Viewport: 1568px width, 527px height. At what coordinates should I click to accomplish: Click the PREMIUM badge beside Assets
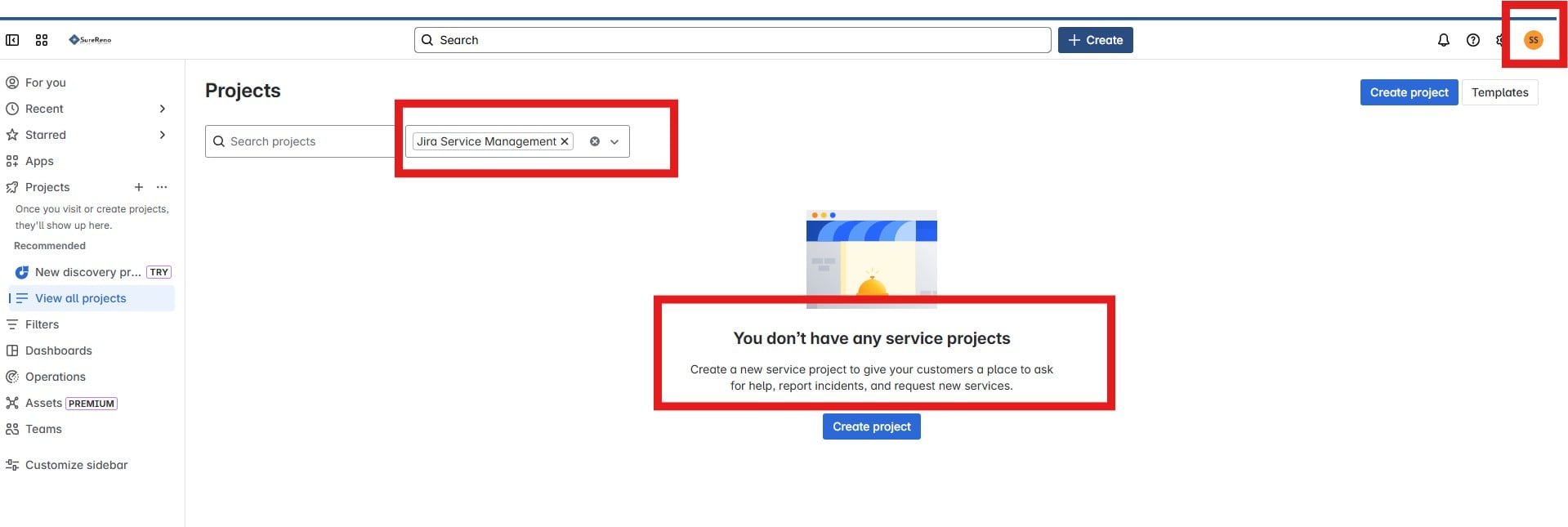pos(92,404)
